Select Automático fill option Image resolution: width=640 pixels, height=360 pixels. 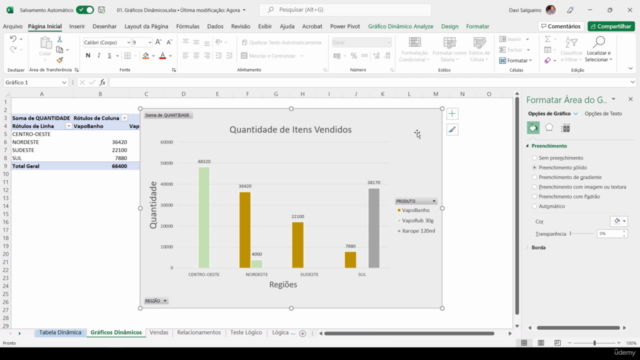pos(534,206)
